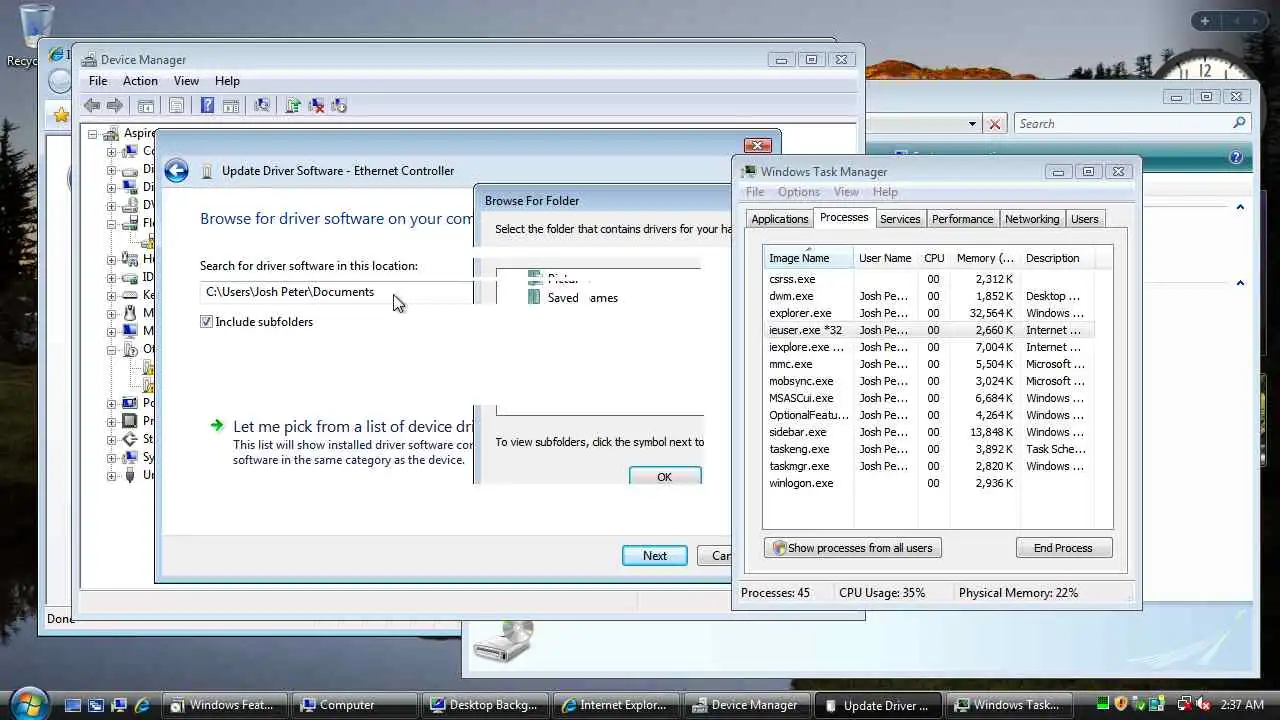
Task: Expand the last USB category tree node
Action: pyautogui.click(x=112, y=476)
